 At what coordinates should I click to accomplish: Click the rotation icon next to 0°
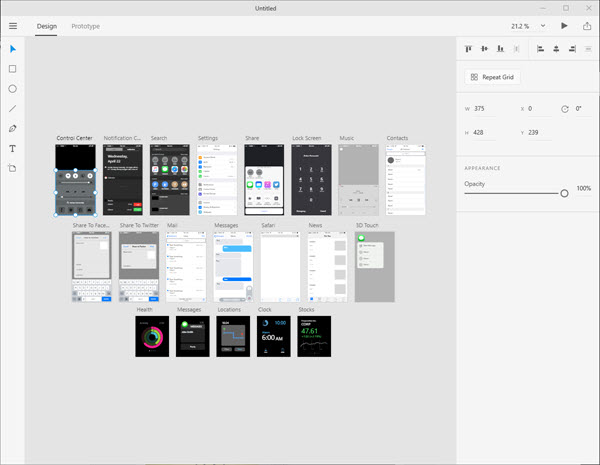point(565,109)
